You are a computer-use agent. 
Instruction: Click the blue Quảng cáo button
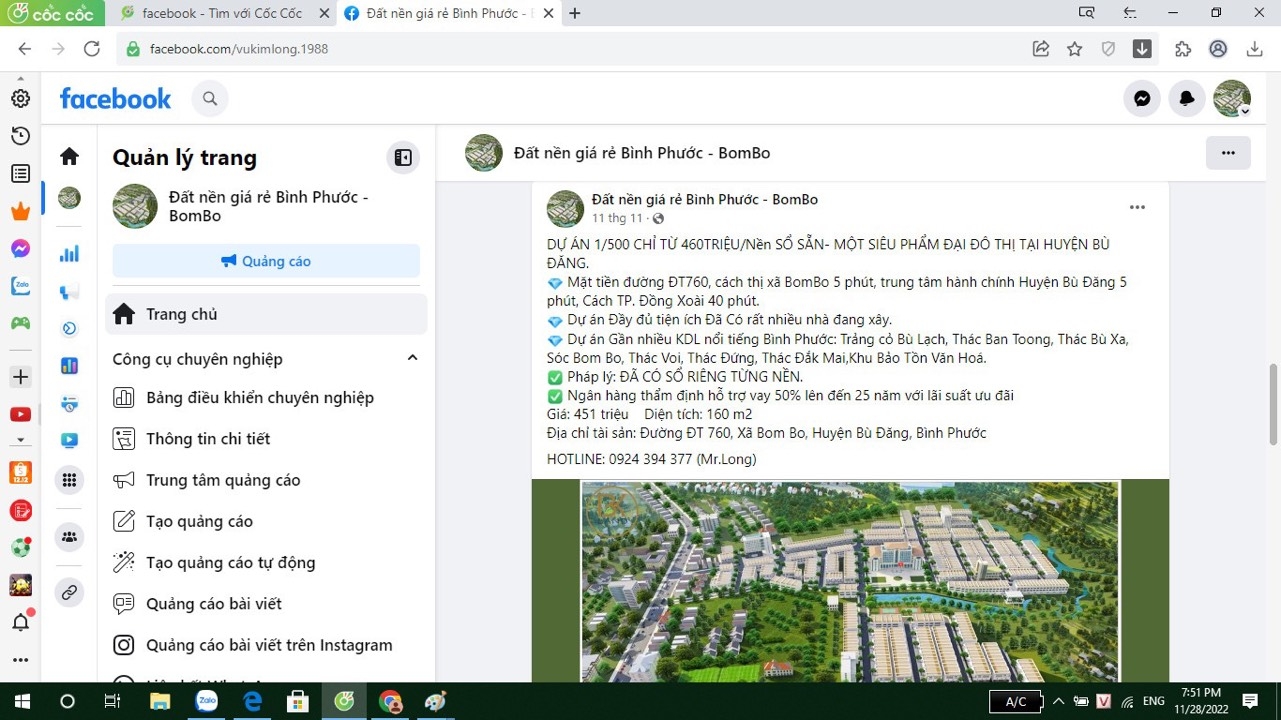point(266,261)
